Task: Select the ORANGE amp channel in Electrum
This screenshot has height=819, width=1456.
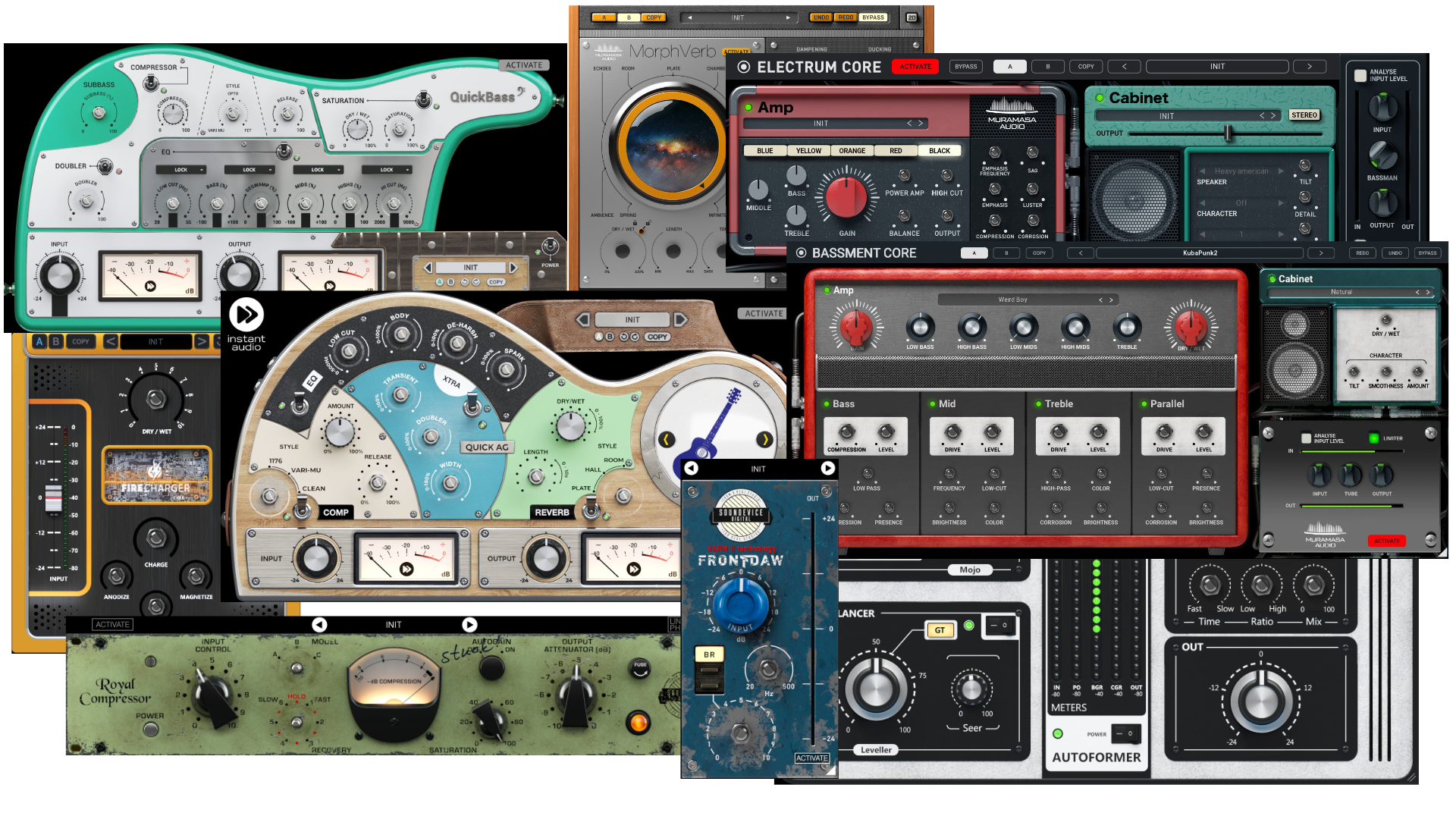Action: (x=852, y=151)
